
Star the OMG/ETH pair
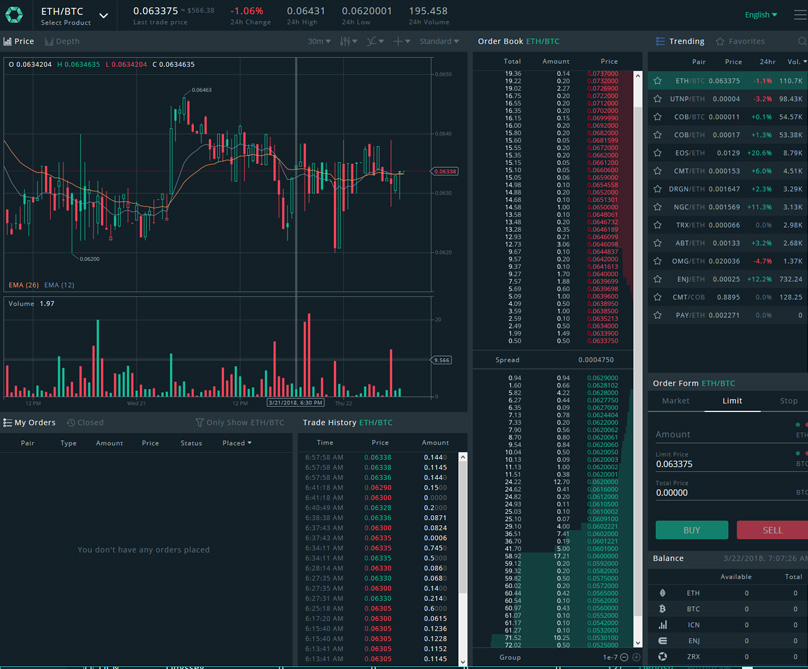658,261
